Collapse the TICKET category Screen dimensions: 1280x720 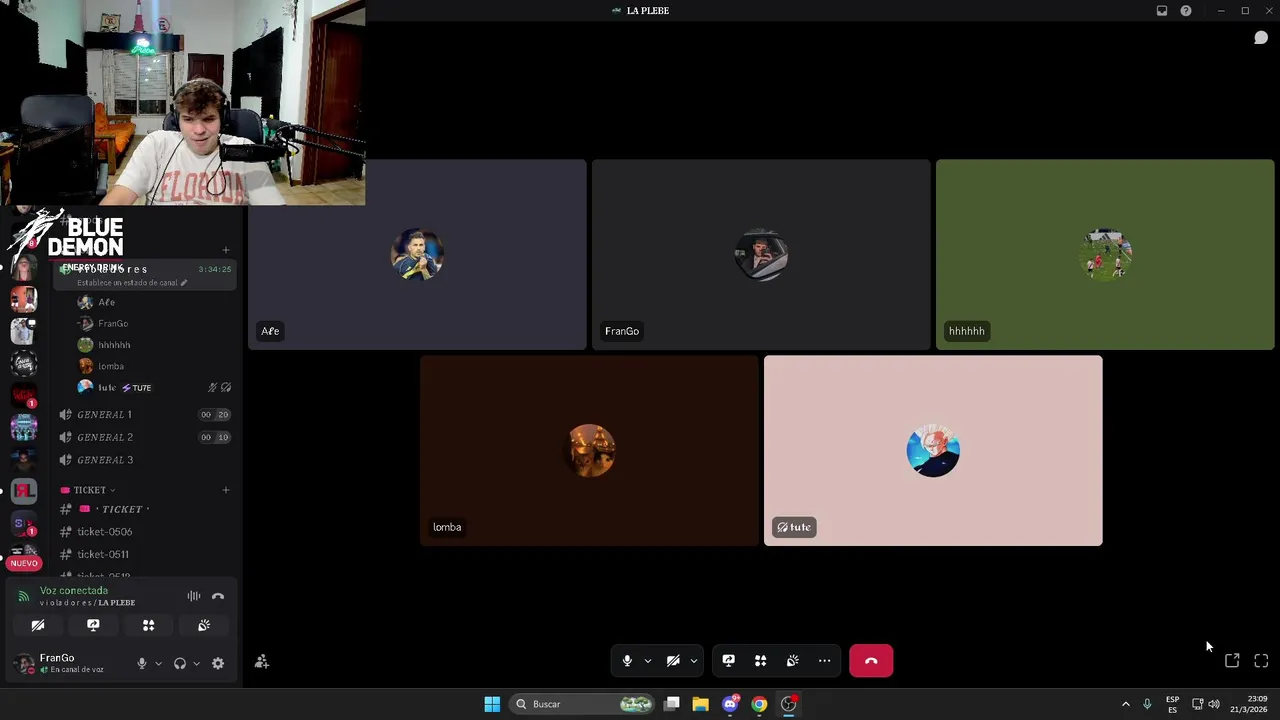[x=88, y=490]
